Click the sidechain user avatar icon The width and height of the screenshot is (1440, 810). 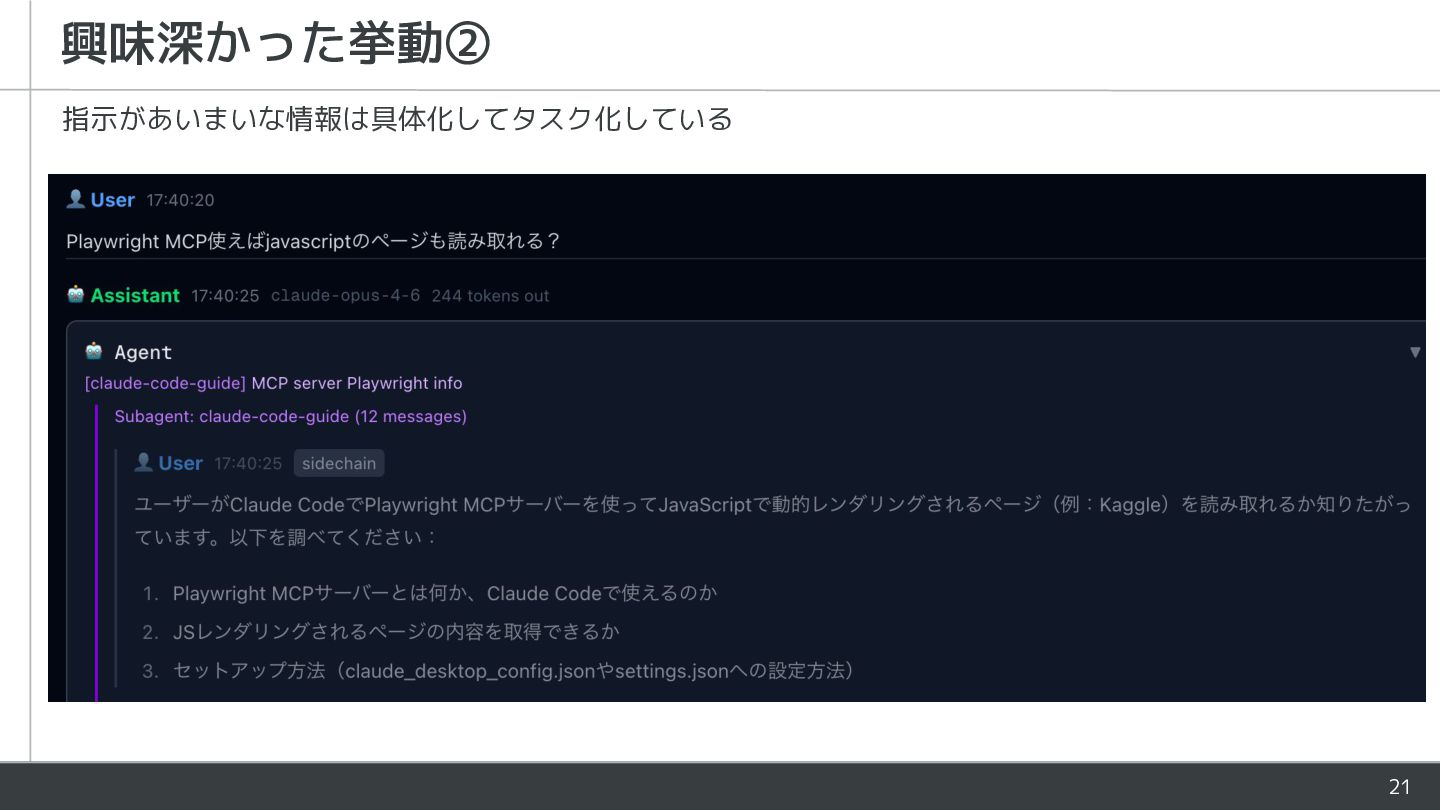click(143, 462)
